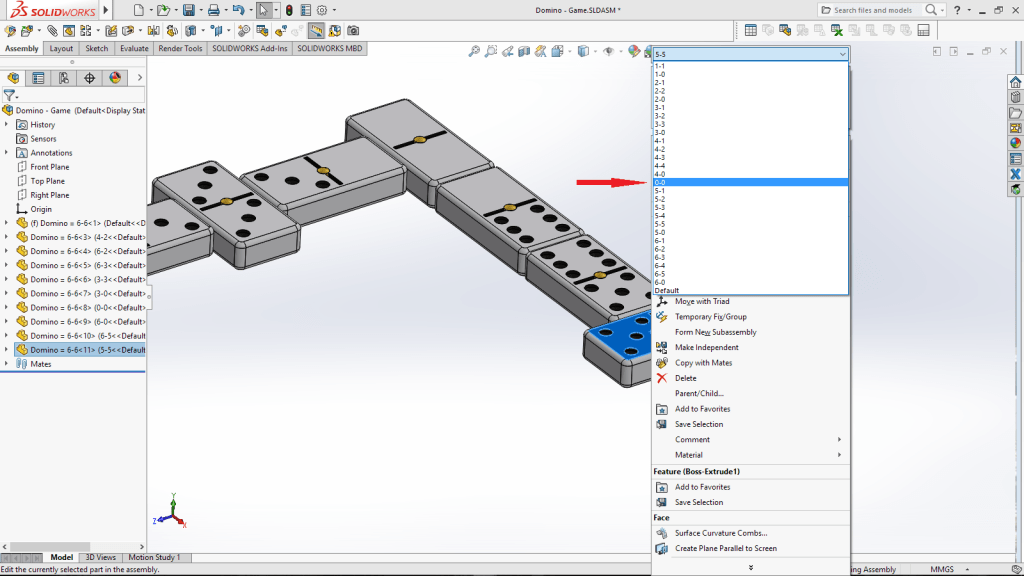Click the Edit Appearance icon
The image size is (1024, 576).
click(x=635, y=50)
